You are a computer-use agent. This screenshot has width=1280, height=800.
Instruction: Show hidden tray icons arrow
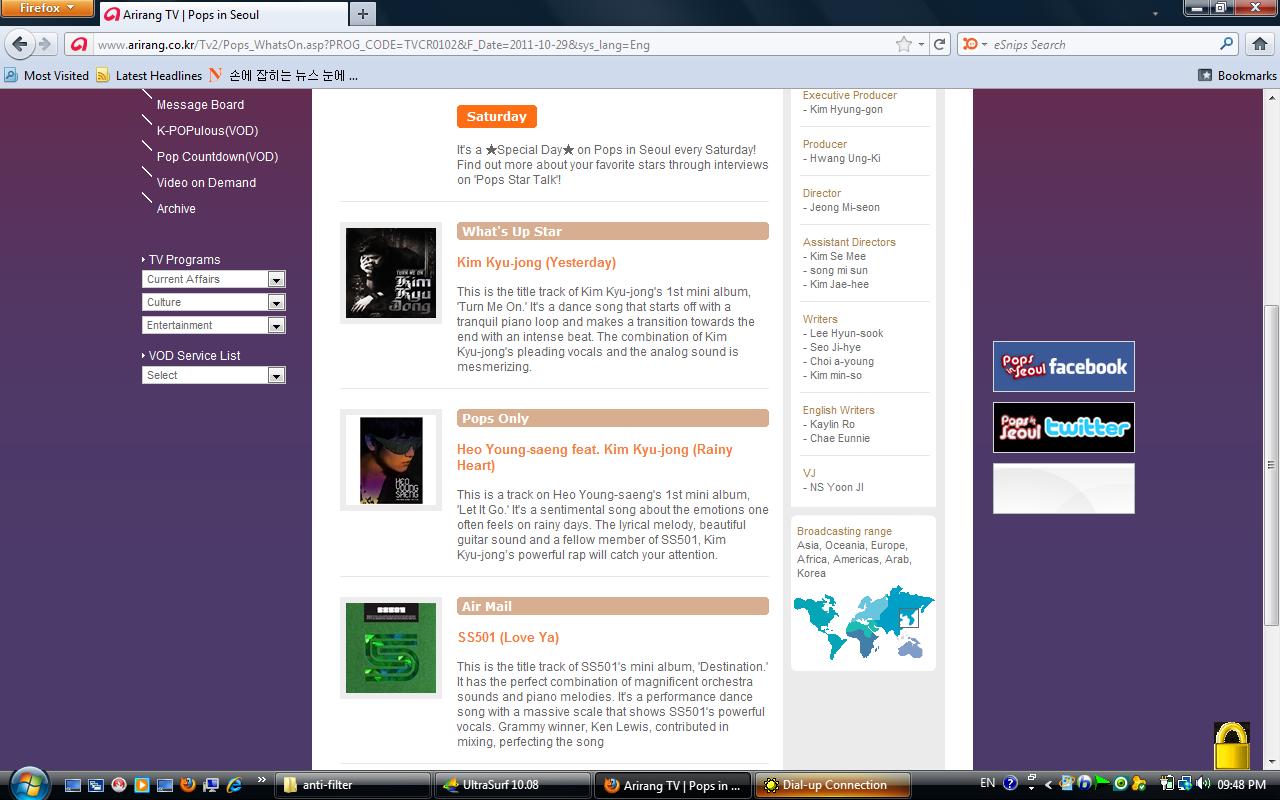1049,784
